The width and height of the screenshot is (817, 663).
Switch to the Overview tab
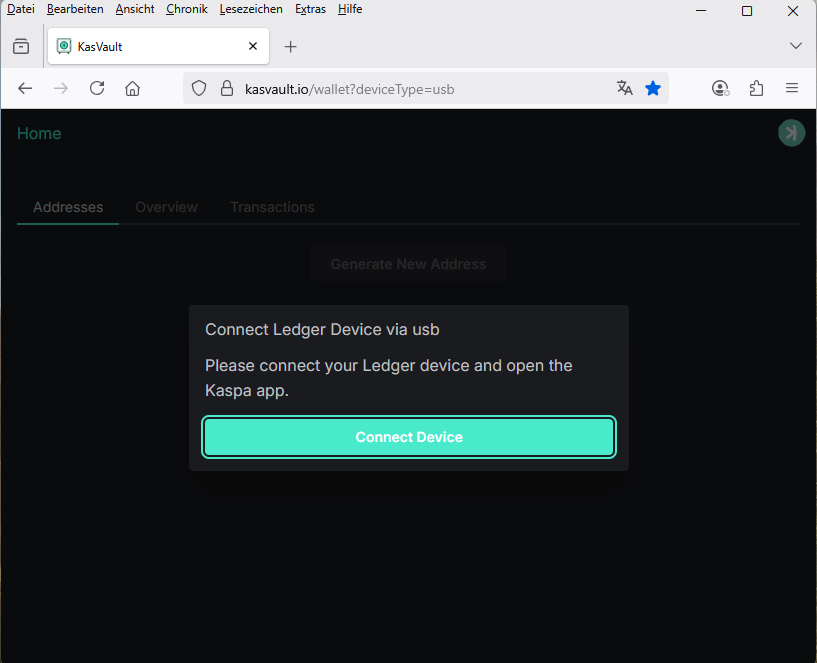coord(166,207)
